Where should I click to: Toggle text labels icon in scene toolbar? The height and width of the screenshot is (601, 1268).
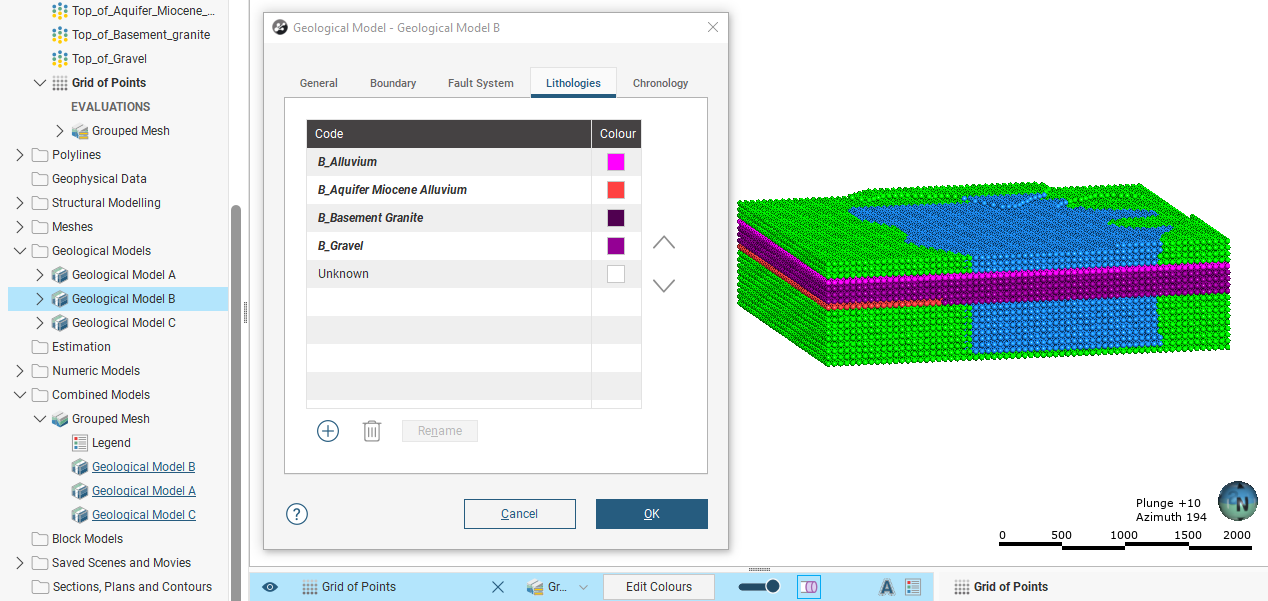(x=886, y=587)
